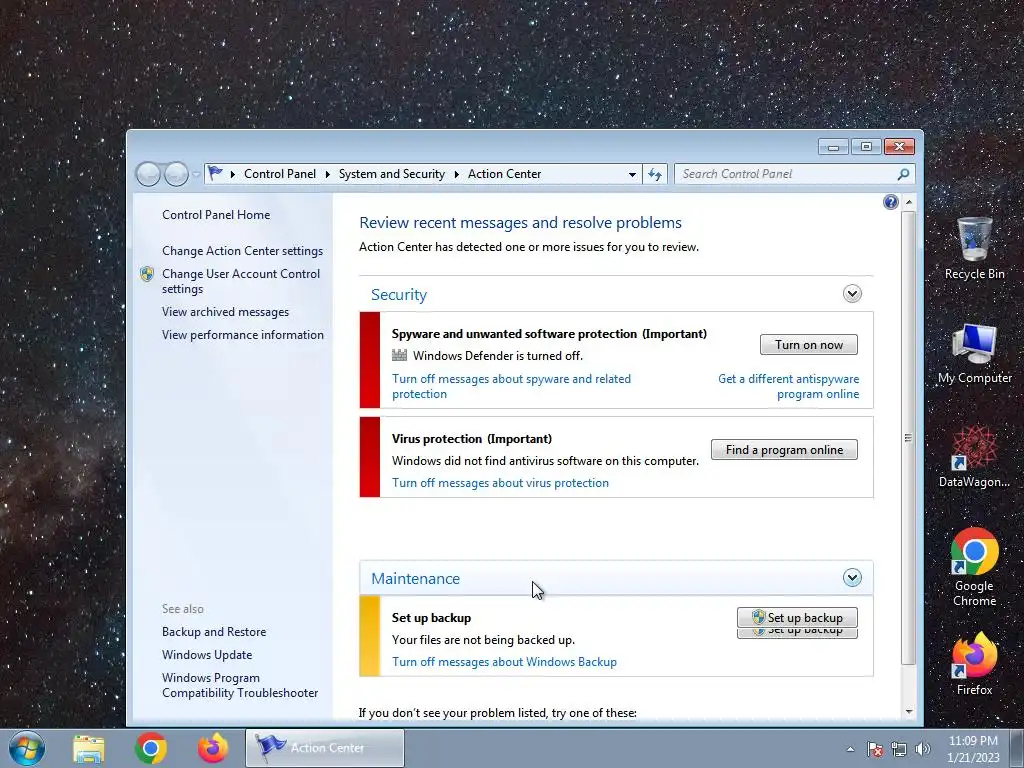The width and height of the screenshot is (1024, 768).
Task: Click the taskbar clock and date
Action: click(x=973, y=749)
